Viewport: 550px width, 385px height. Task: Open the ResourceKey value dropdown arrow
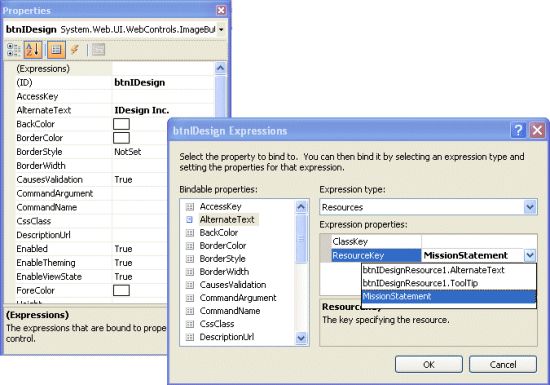coord(530,255)
